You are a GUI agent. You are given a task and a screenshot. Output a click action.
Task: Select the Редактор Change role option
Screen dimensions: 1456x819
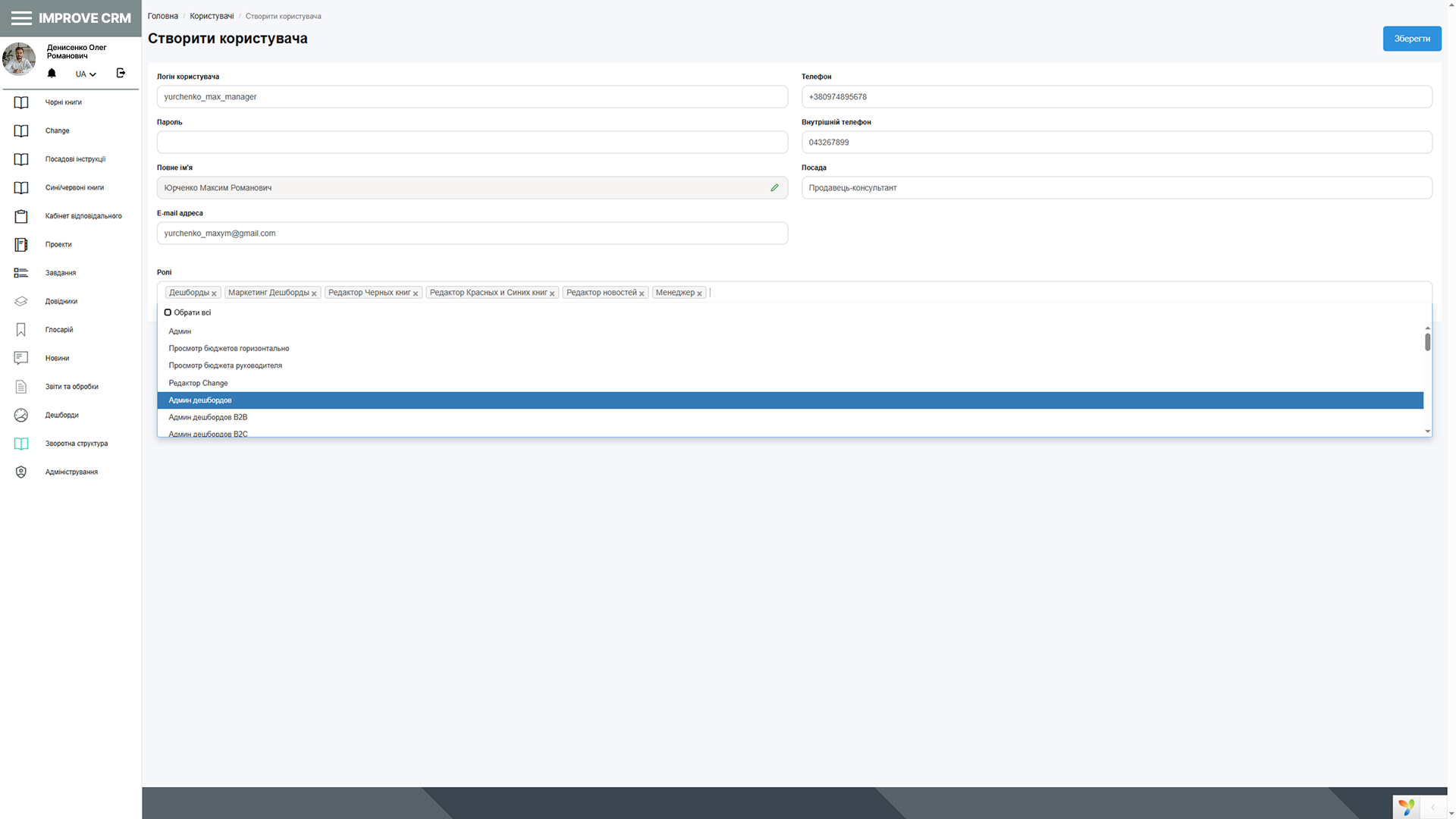(x=198, y=383)
